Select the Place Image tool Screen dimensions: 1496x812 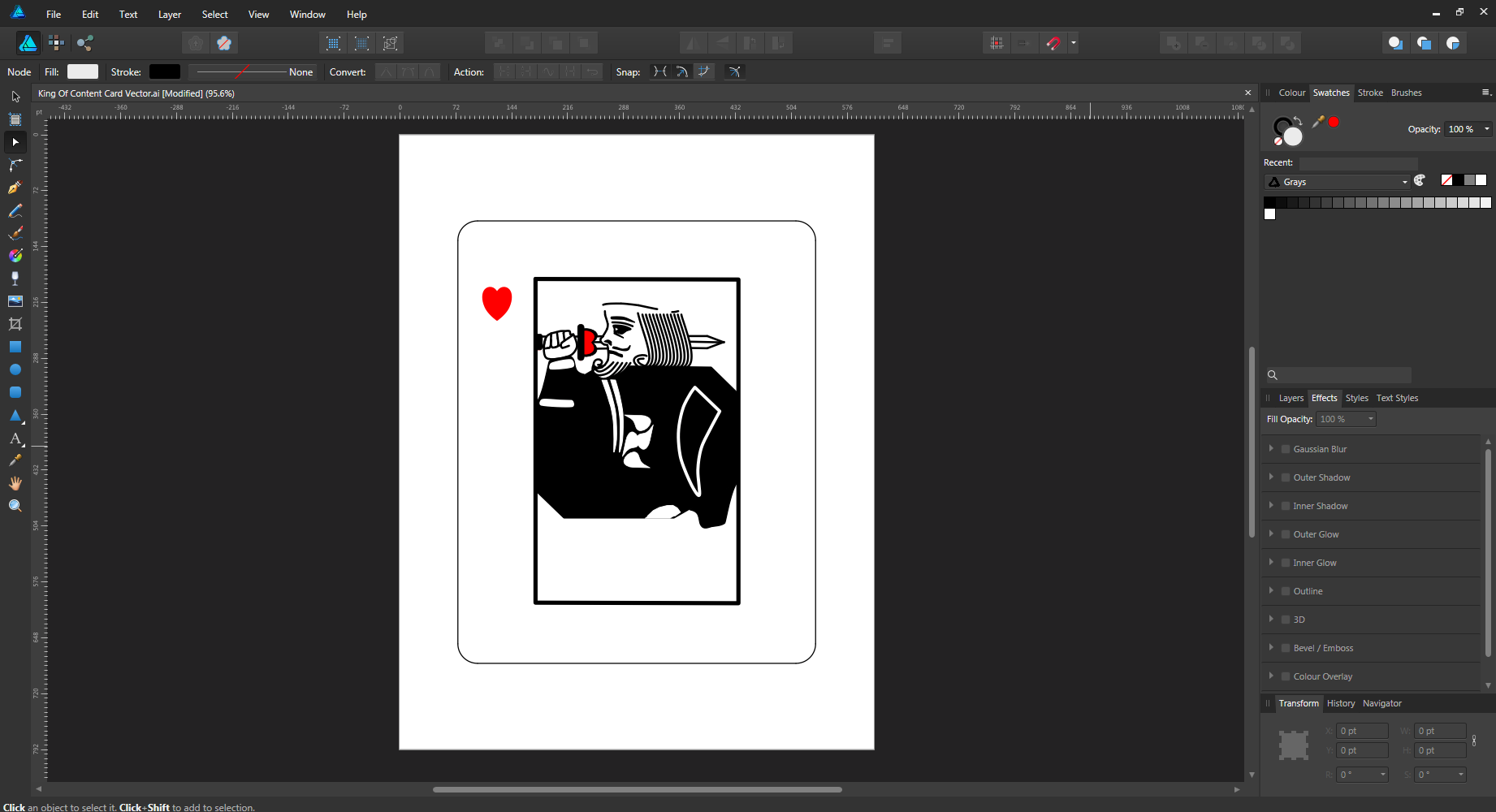(x=15, y=301)
